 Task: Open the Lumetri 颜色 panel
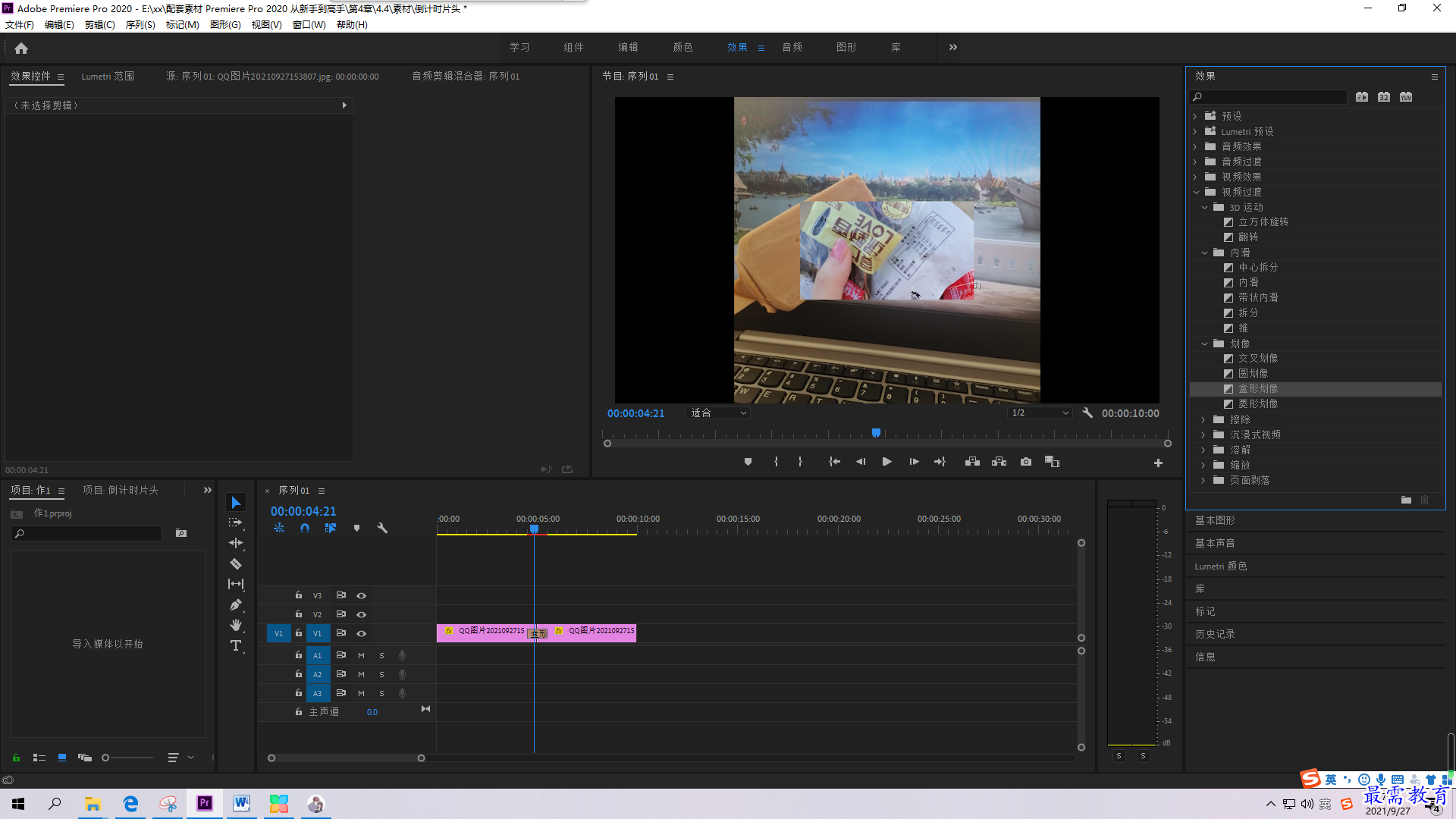1221,566
